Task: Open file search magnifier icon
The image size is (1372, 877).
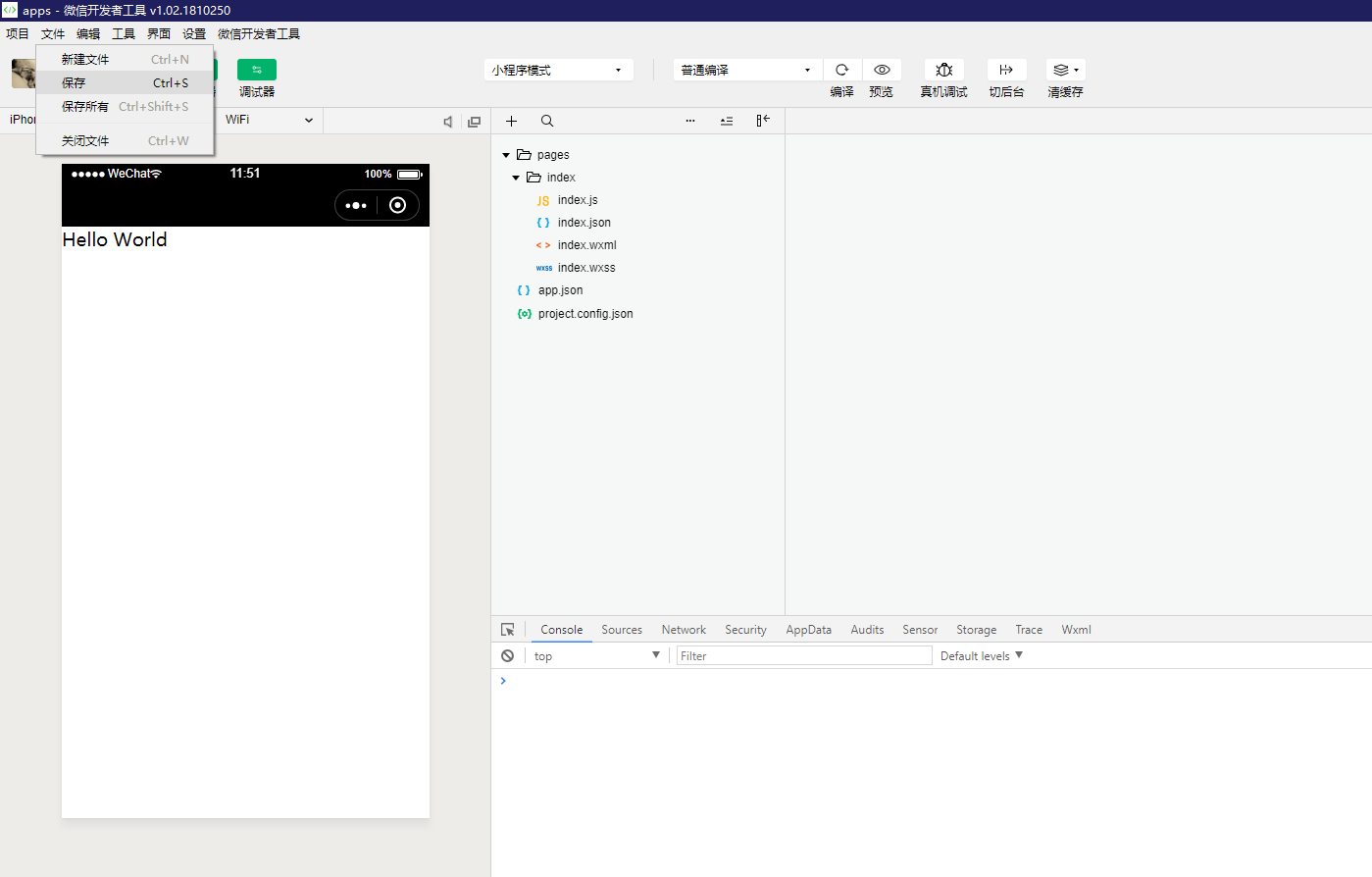Action: 547,121
